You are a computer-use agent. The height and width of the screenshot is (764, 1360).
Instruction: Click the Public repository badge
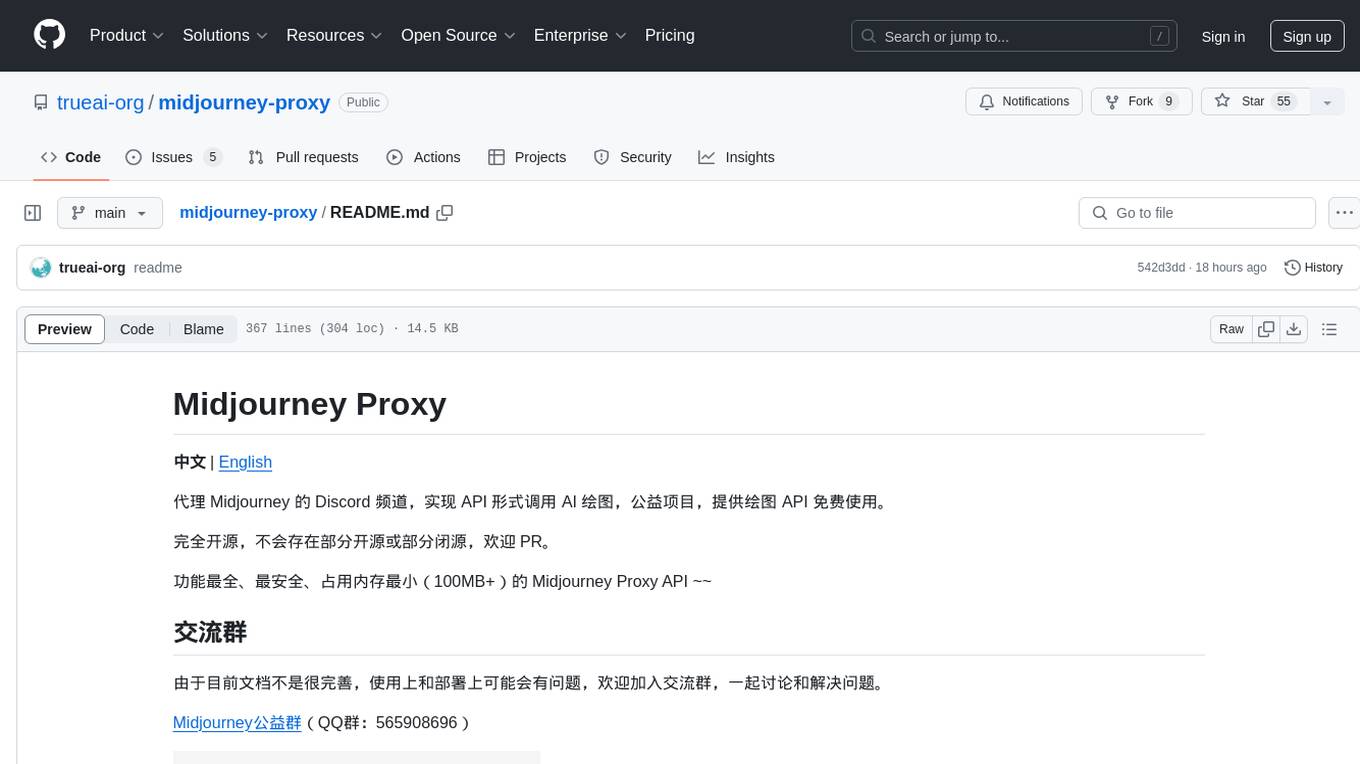[x=363, y=102]
